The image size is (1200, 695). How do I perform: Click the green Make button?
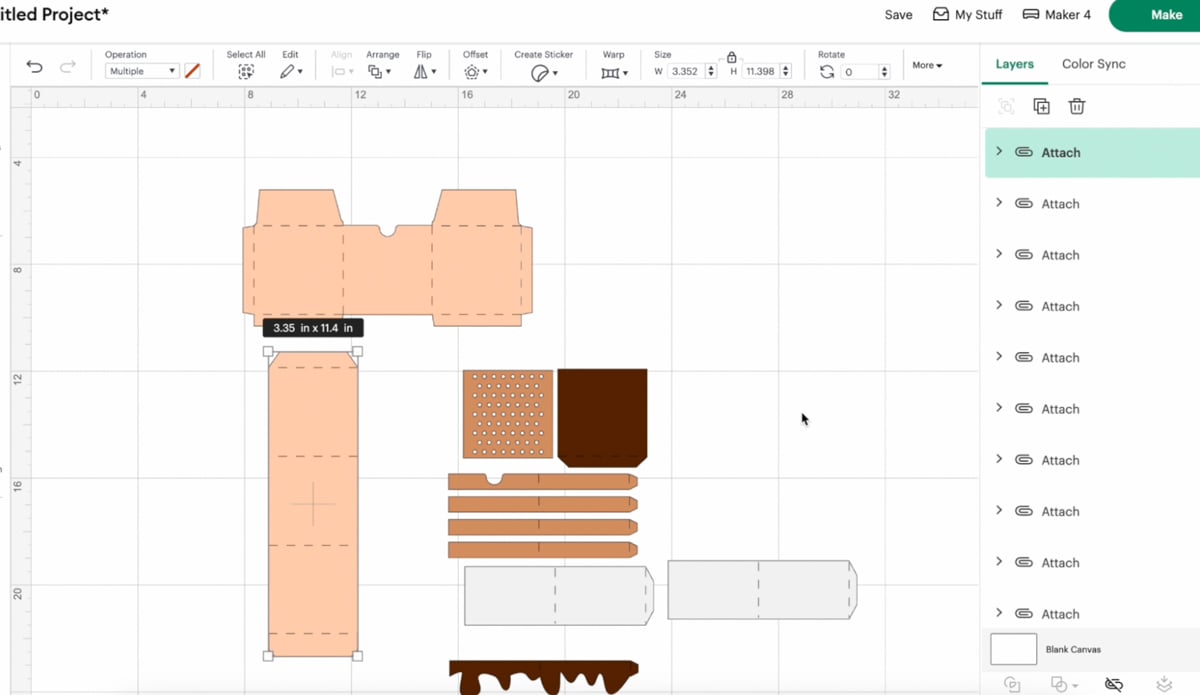(1168, 16)
